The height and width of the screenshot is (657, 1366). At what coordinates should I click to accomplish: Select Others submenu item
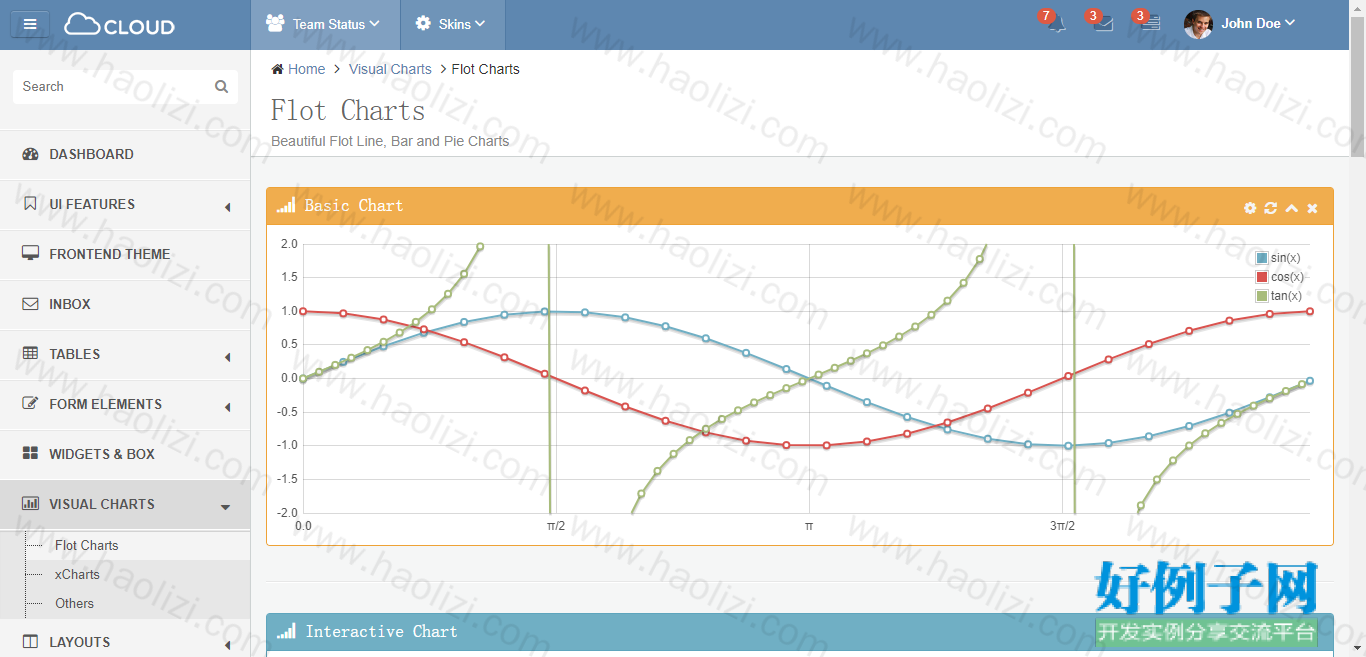(x=74, y=603)
